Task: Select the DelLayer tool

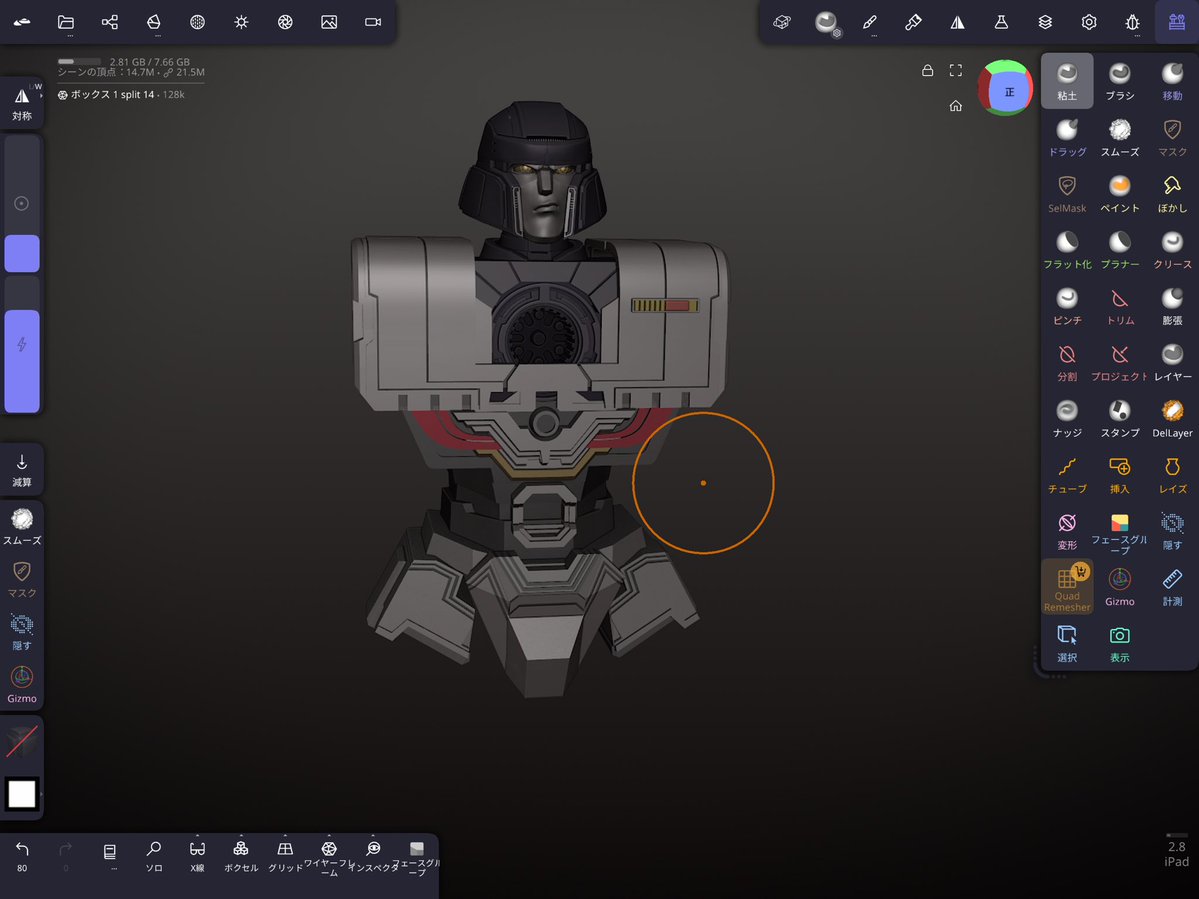Action: tap(1172, 418)
